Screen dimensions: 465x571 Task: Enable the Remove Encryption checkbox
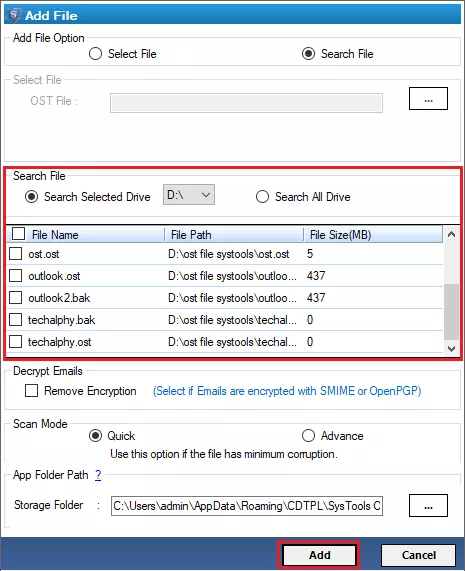pos(31,391)
